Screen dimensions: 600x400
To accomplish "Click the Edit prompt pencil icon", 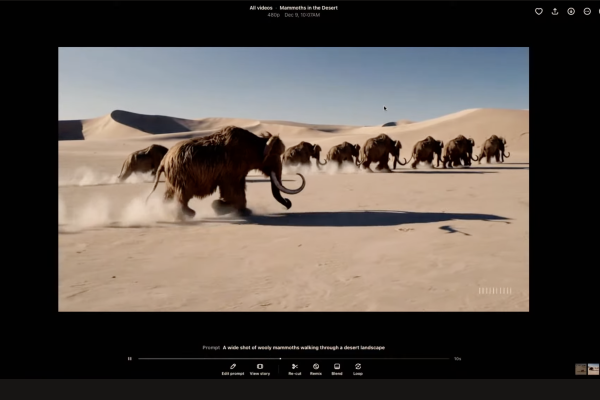I will pyautogui.click(x=232, y=367).
